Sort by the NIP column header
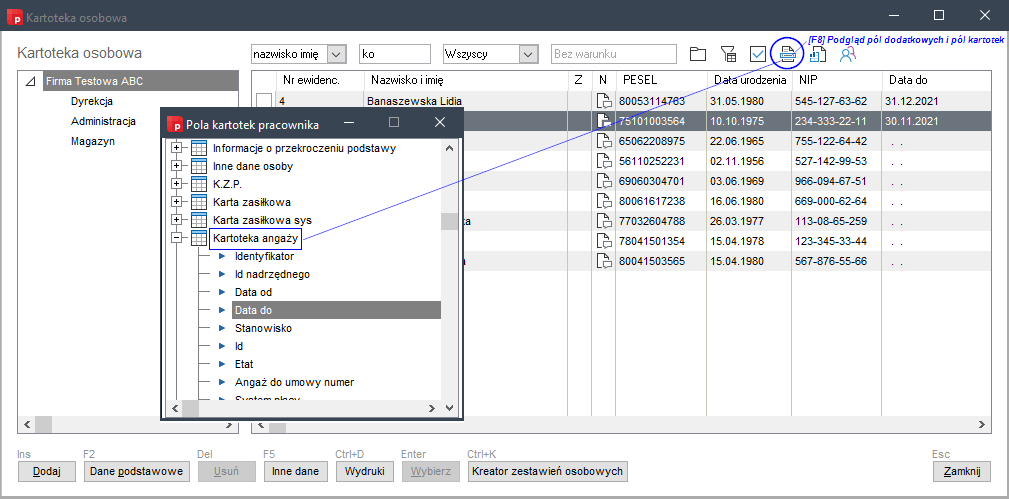This screenshot has width=1009, height=499. [838, 80]
